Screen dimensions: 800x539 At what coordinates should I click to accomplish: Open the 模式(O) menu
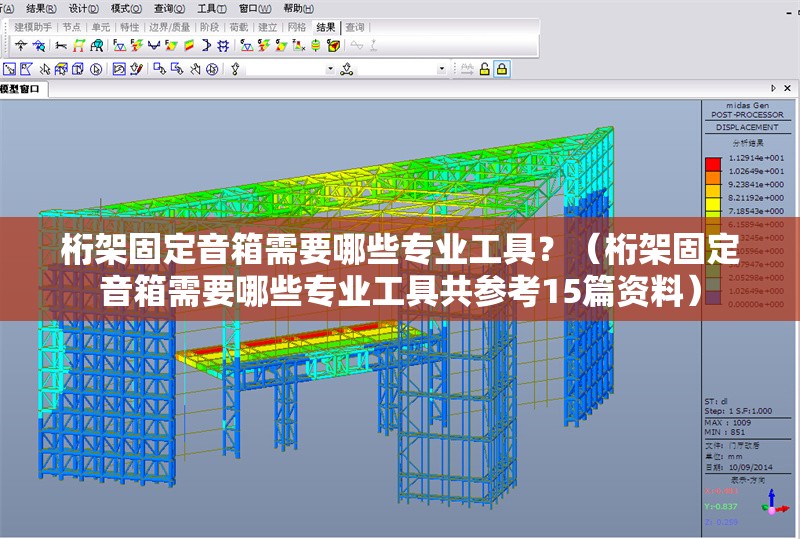(126, 9)
